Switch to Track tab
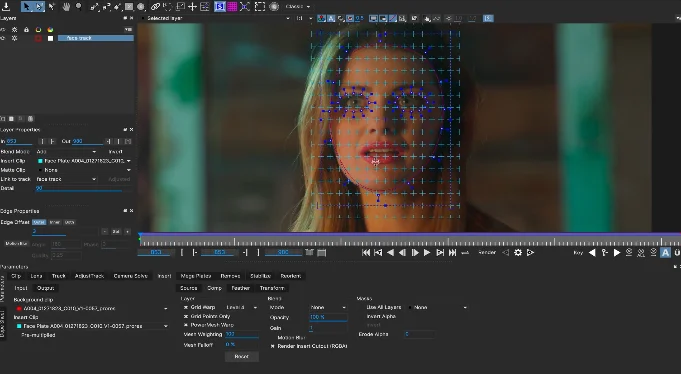Image resolution: width=681 pixels, height=374 pixels. 59,276
